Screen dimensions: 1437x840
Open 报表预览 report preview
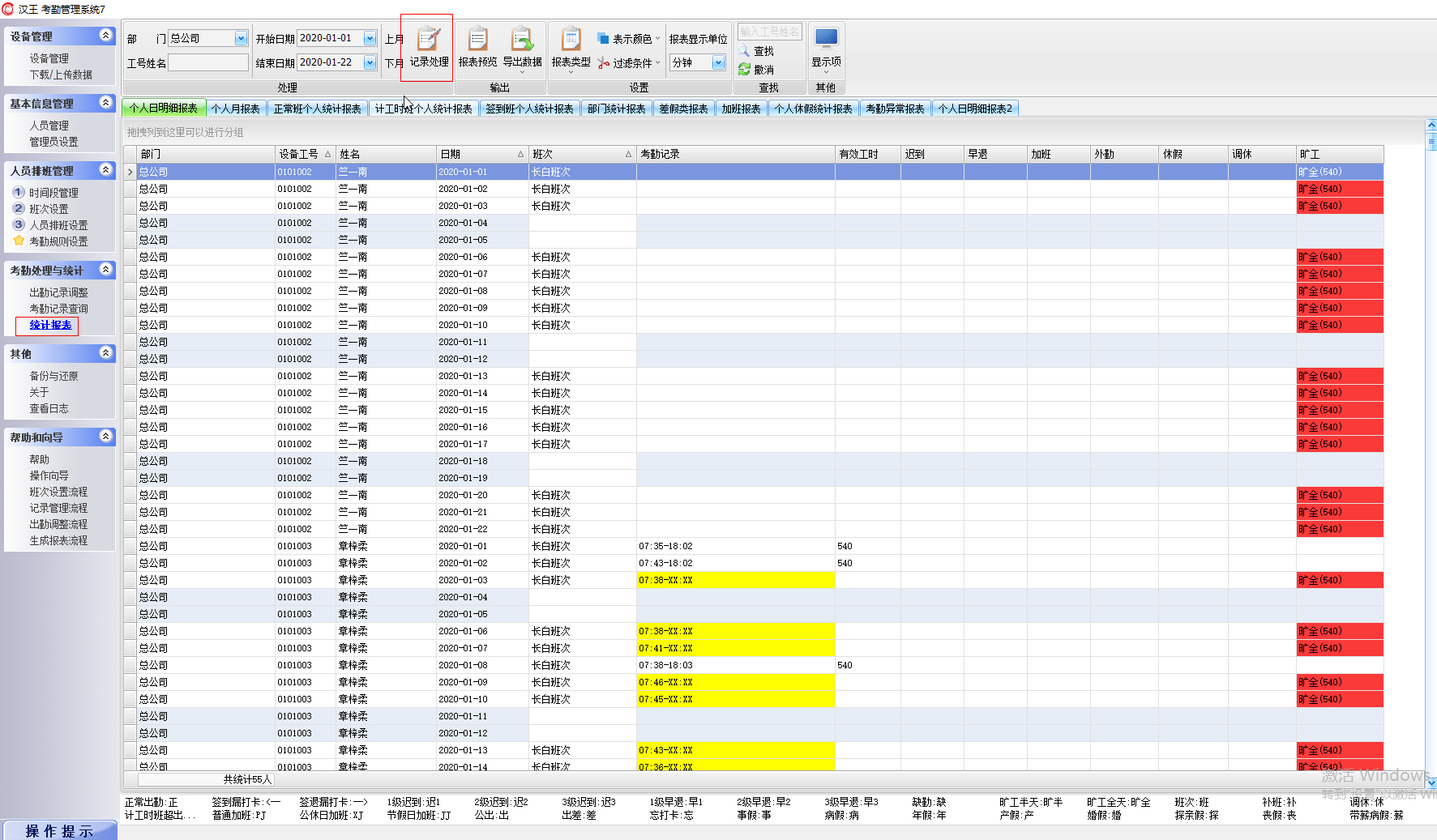(477, 48)
